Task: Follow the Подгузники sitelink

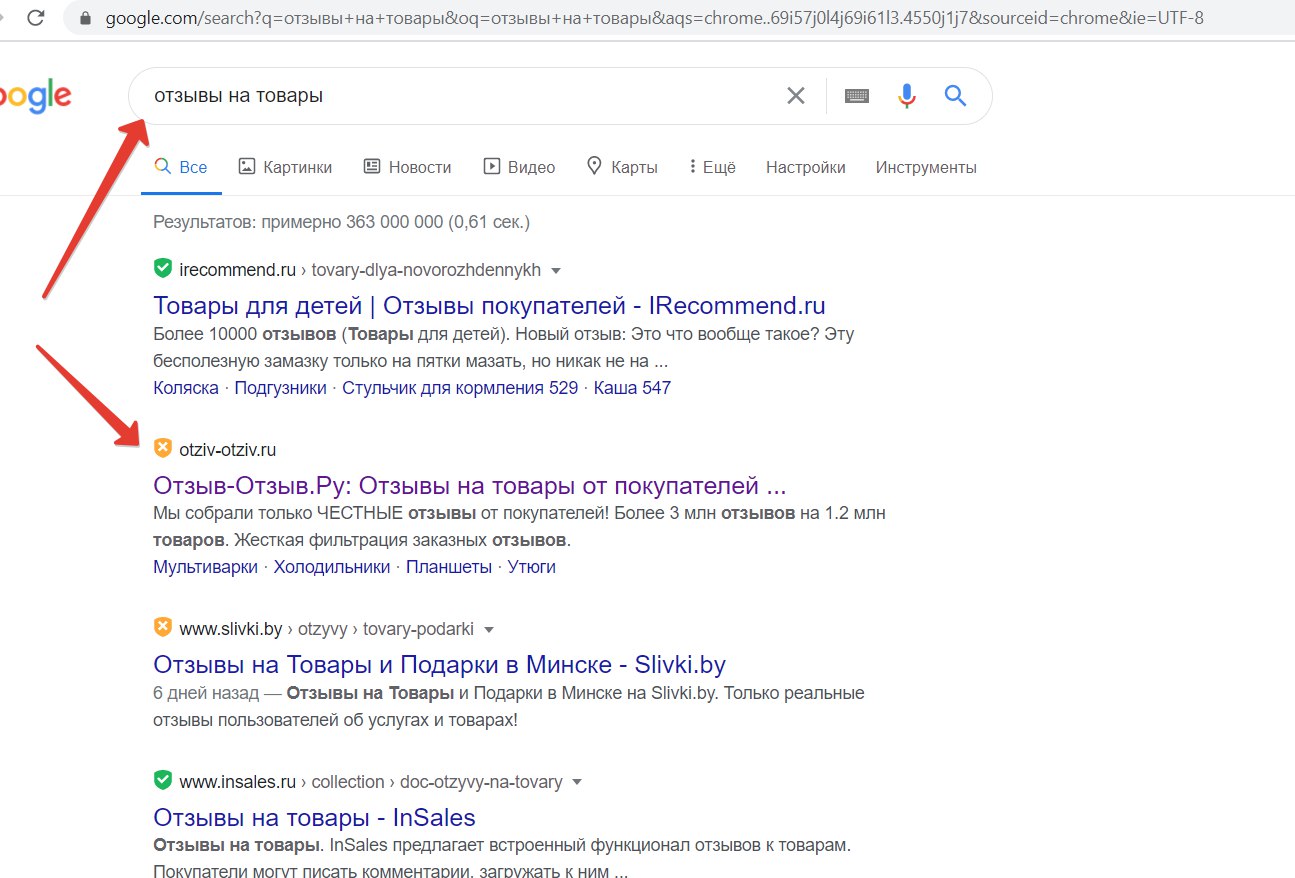Action: click(x=280, y=387)
